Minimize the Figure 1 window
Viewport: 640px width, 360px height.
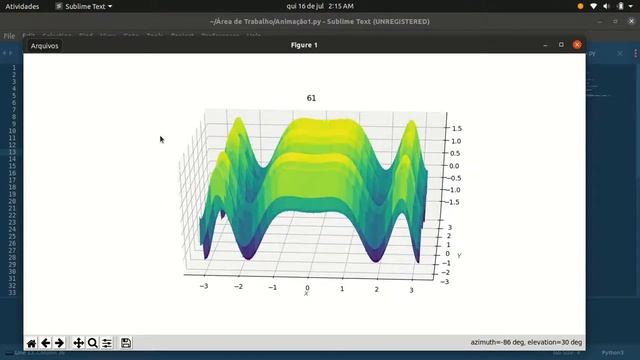click(x=545, y=45)
